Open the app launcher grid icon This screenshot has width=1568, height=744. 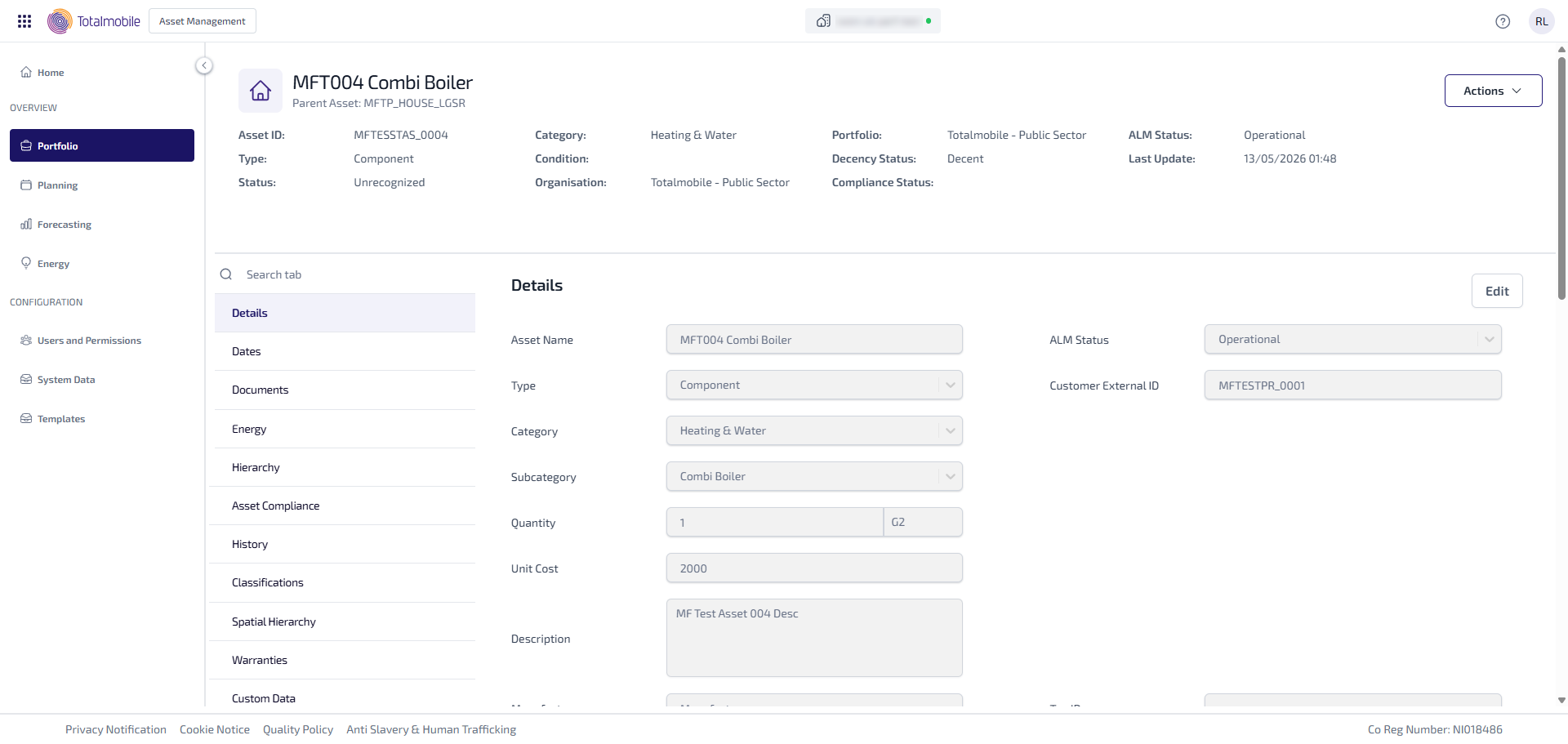[24, 21]
